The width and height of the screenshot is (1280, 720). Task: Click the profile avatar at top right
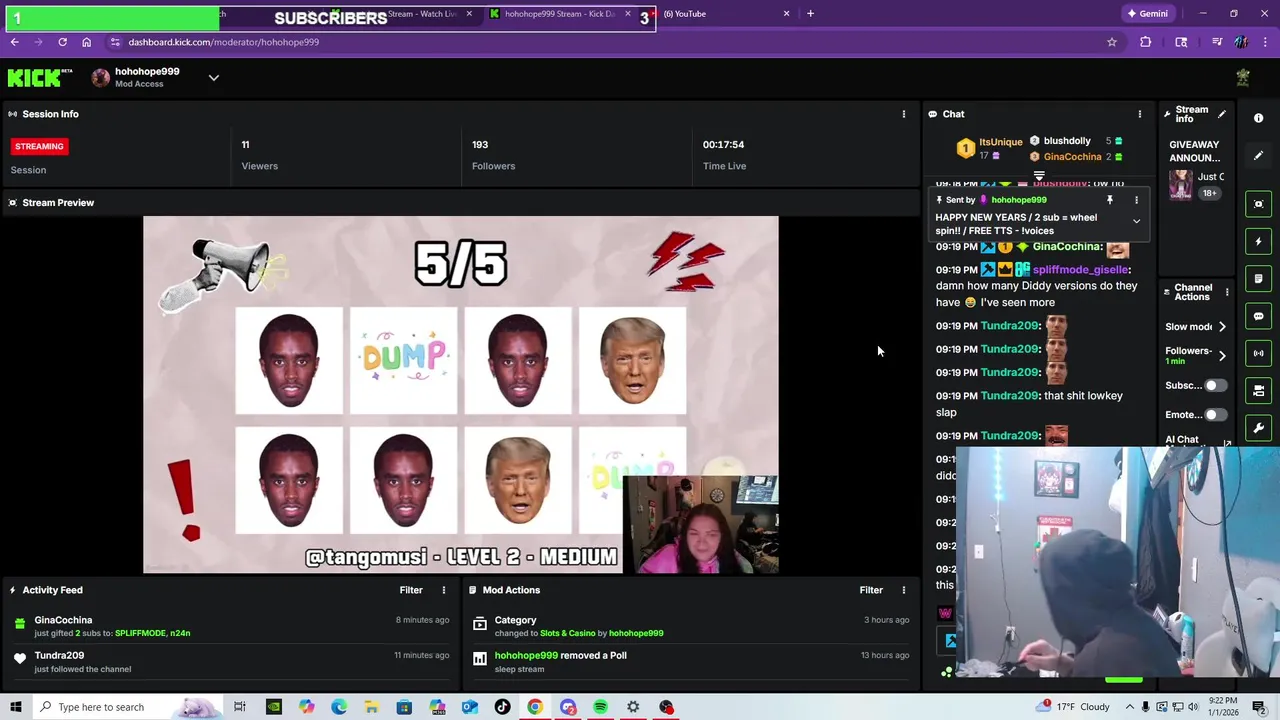pos(1243,78)
